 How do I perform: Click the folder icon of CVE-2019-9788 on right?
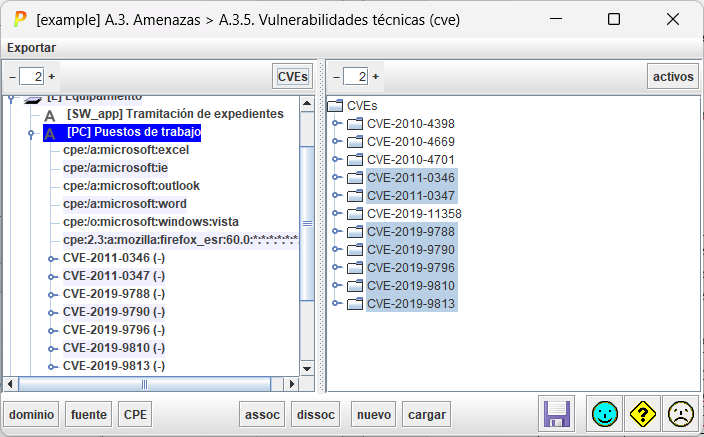click(x=355, y=231)
